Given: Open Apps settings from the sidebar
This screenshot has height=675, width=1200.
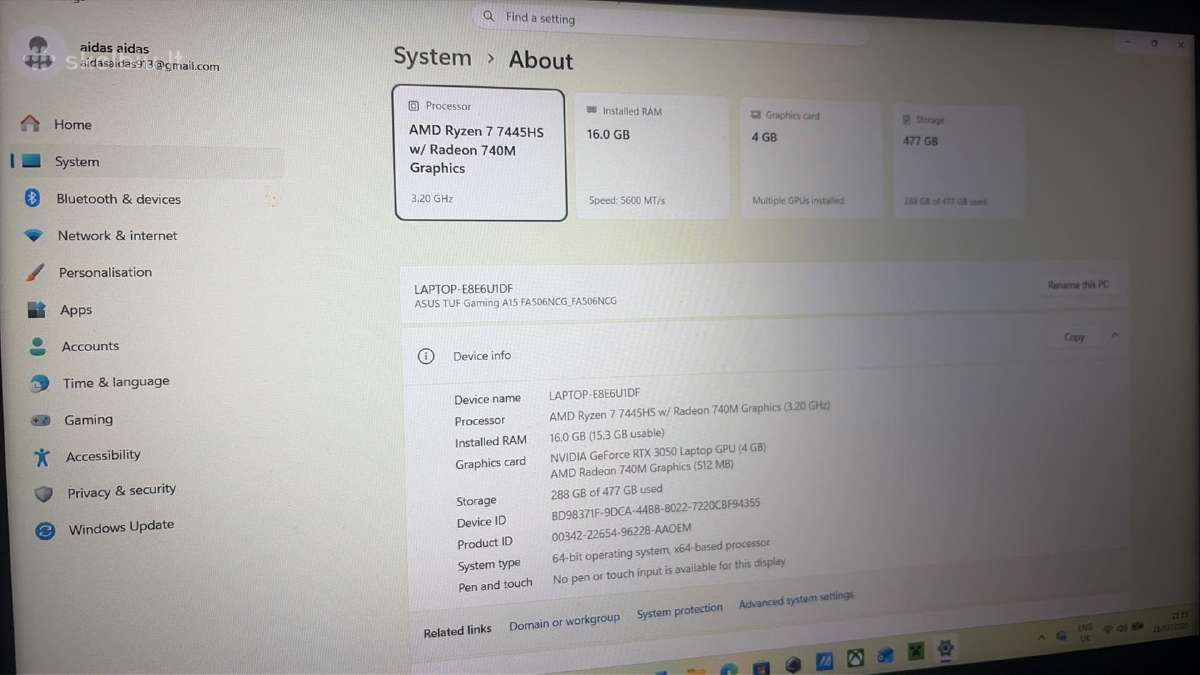Looking at the screenshot, I should pyautogui.click(x=75, y=310).
